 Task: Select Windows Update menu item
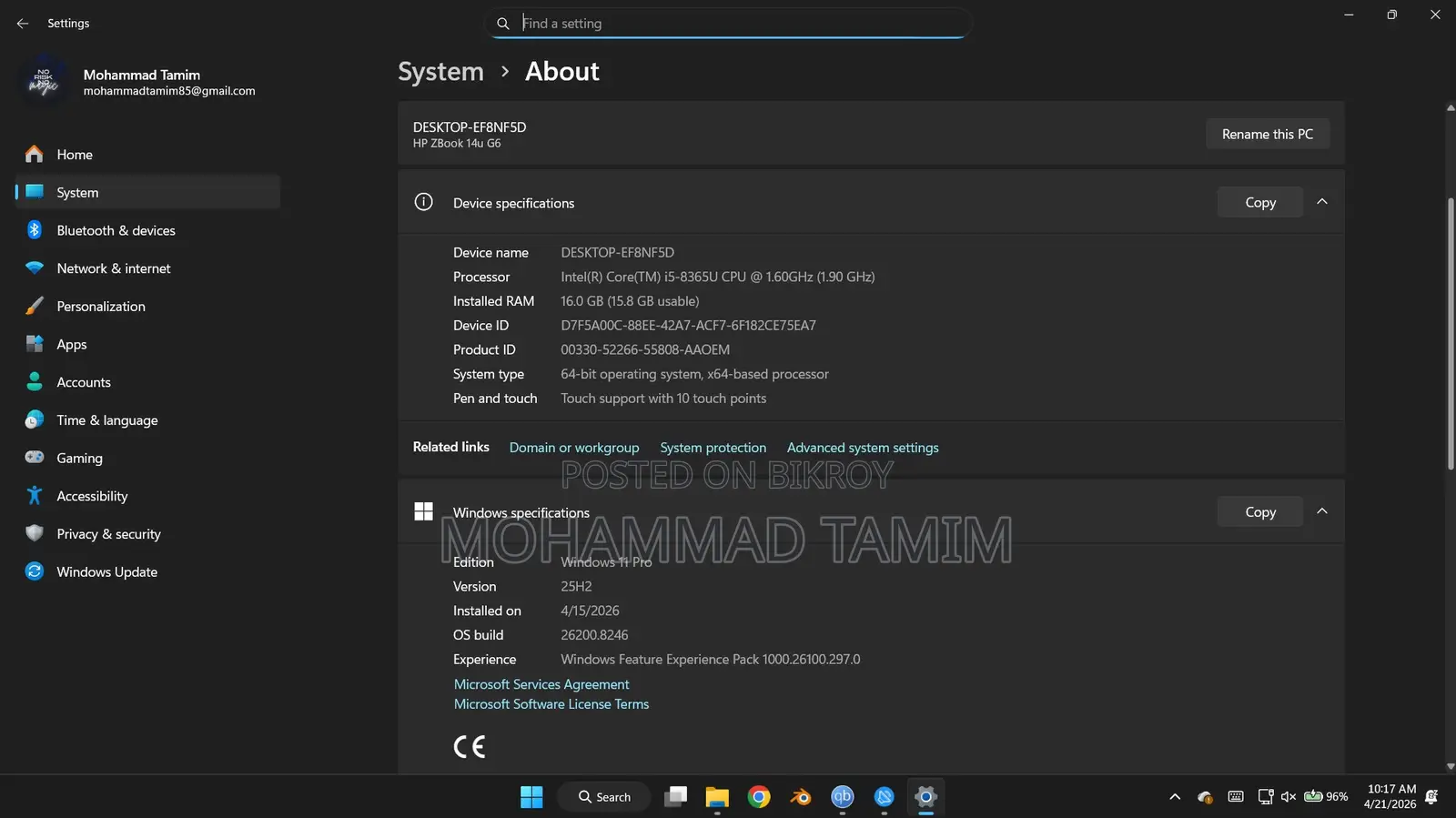[x=147, y=571]
